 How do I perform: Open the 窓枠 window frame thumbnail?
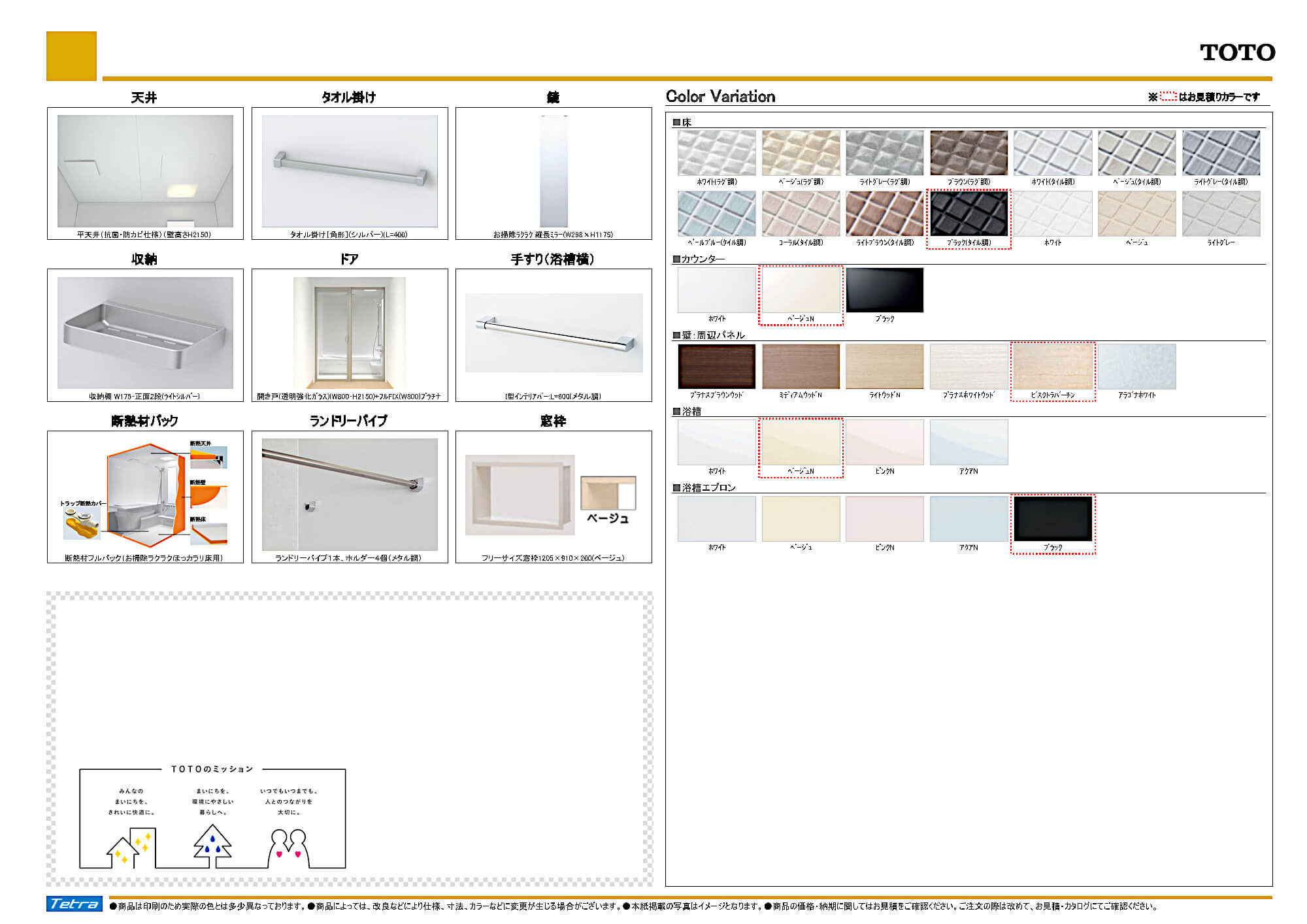tap(520, 495)
